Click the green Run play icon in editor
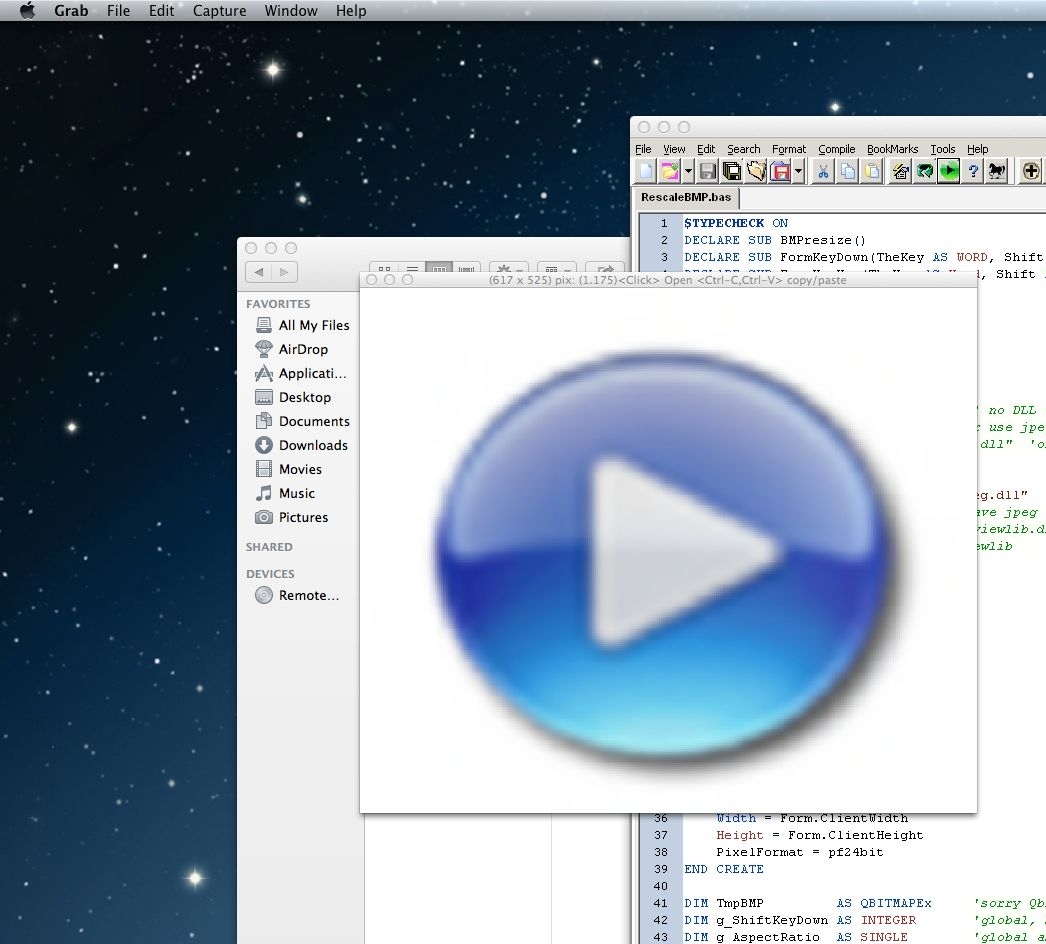Screen dimensions: 1046x944 pos(949,171)
